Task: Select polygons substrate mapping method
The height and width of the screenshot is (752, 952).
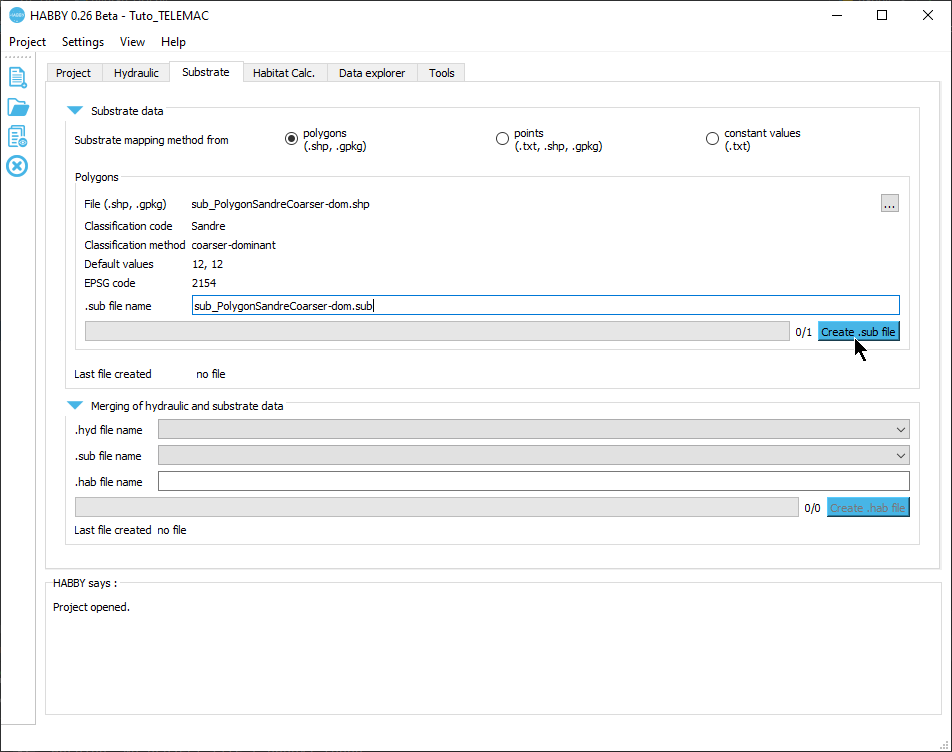Action: (x=292, y=139)
